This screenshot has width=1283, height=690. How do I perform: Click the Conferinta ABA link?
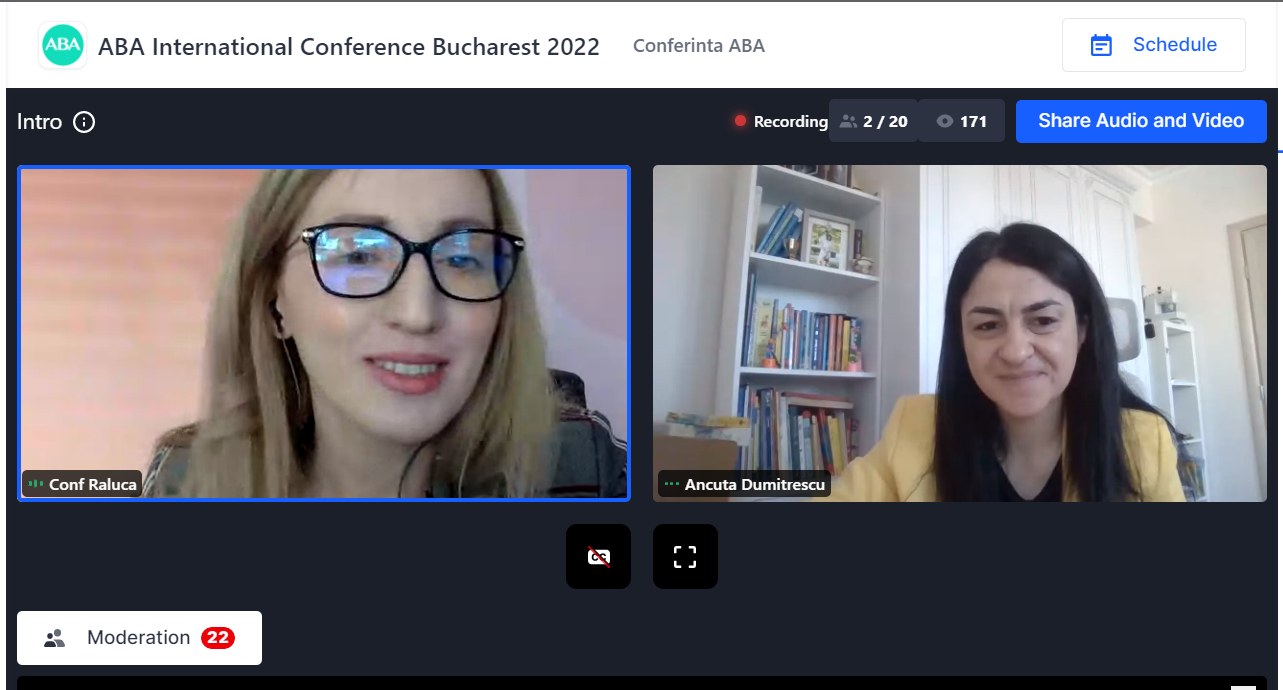[x=698, y=46]
